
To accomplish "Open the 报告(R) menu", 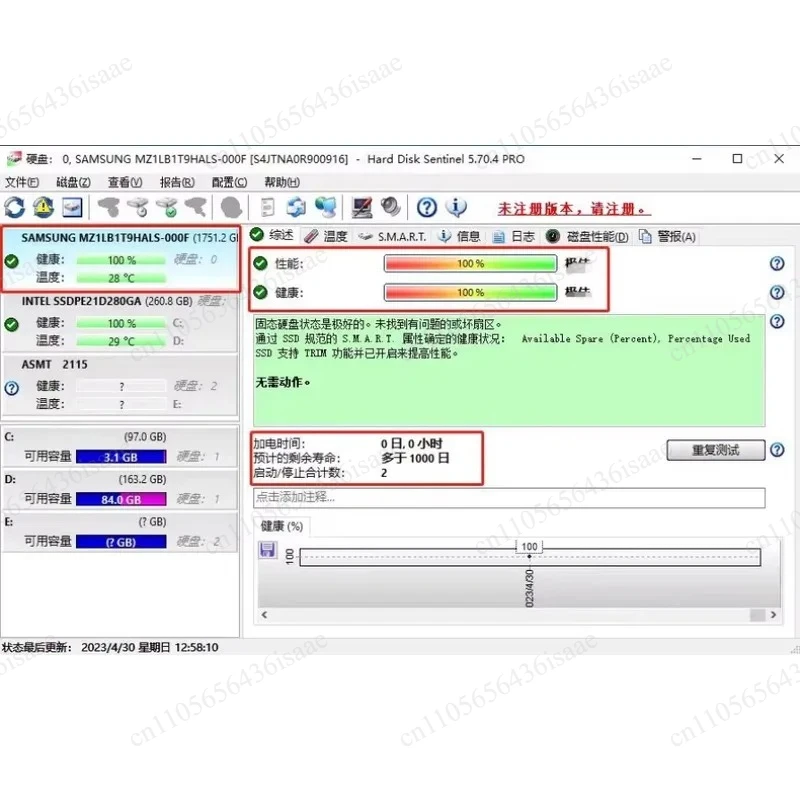I will (x=177, y=182).
